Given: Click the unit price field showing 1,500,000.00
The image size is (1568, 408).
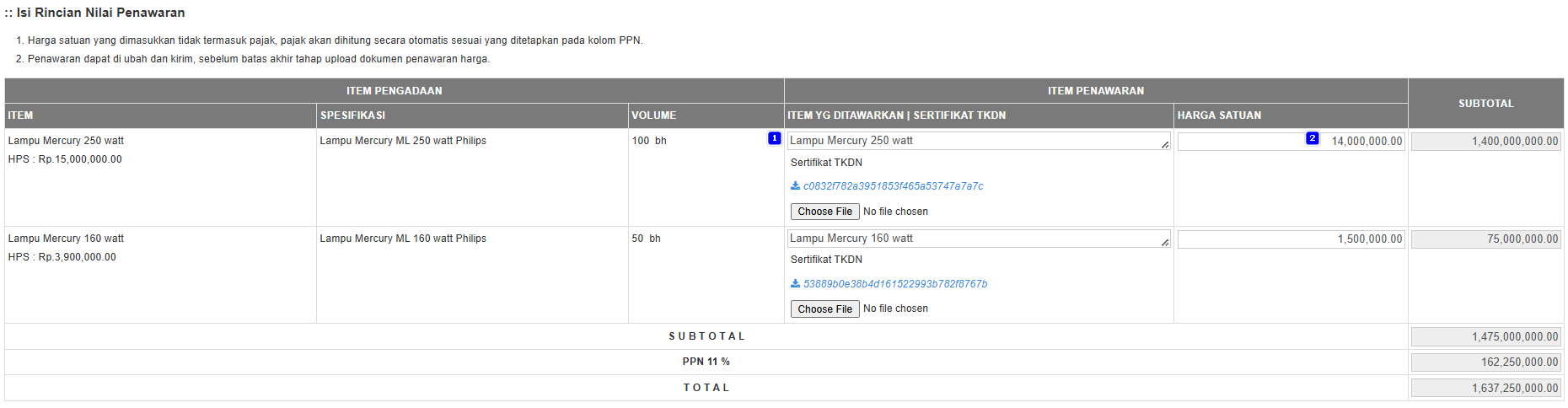Looking at the screenshot, I should tap(1290, 239).
